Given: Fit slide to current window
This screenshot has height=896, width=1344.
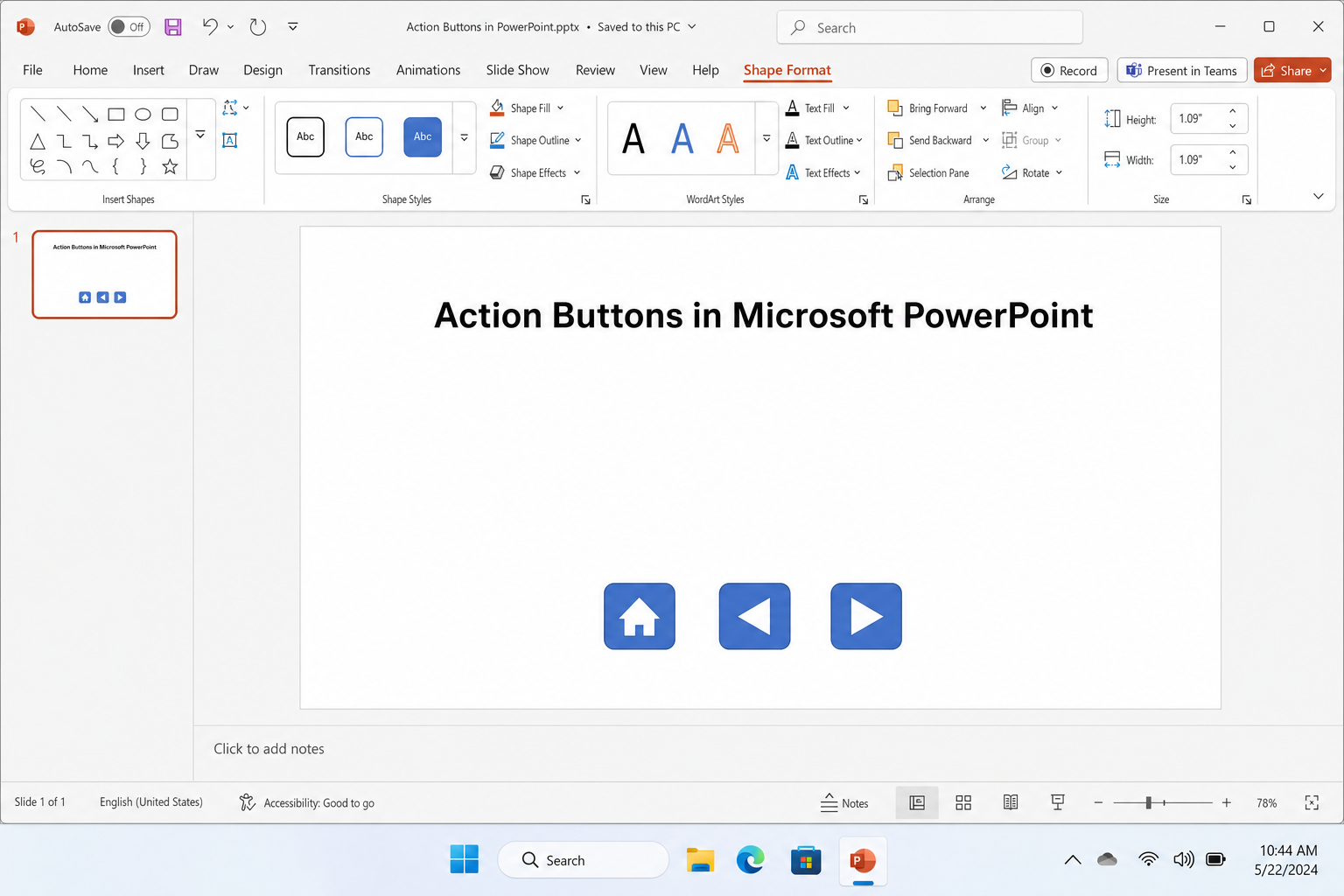Looking at the screenshot, I should (1312, 802).
